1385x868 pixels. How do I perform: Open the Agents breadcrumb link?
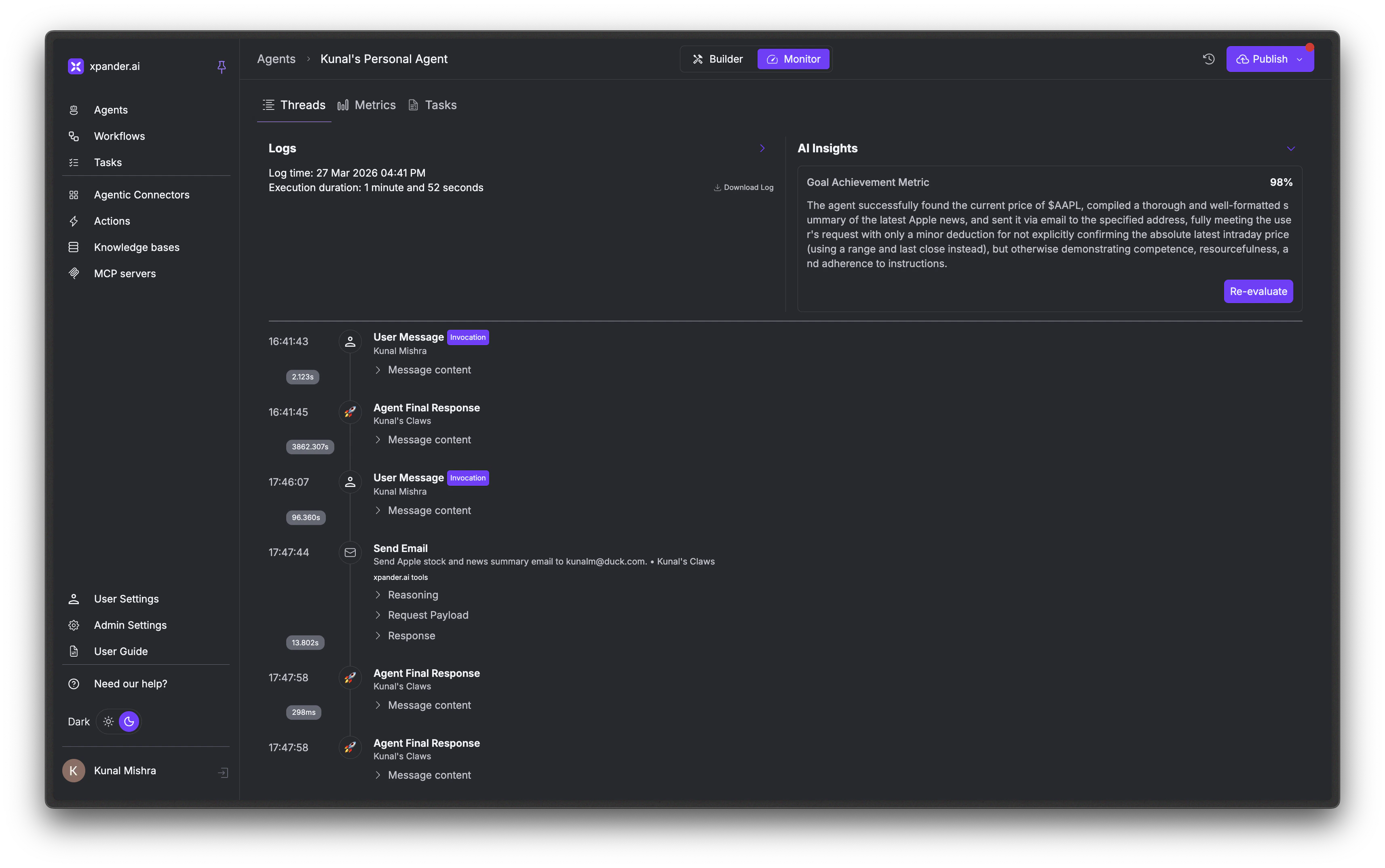pos(276,59)
